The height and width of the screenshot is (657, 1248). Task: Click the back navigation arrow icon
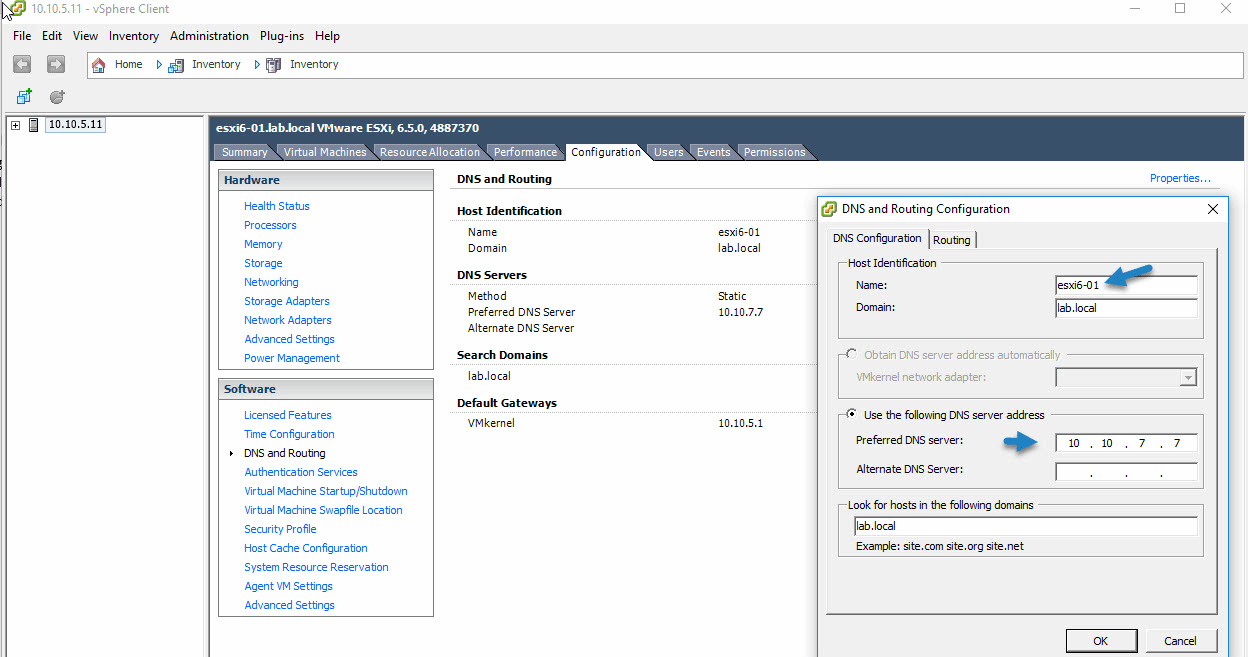[22, 64]
